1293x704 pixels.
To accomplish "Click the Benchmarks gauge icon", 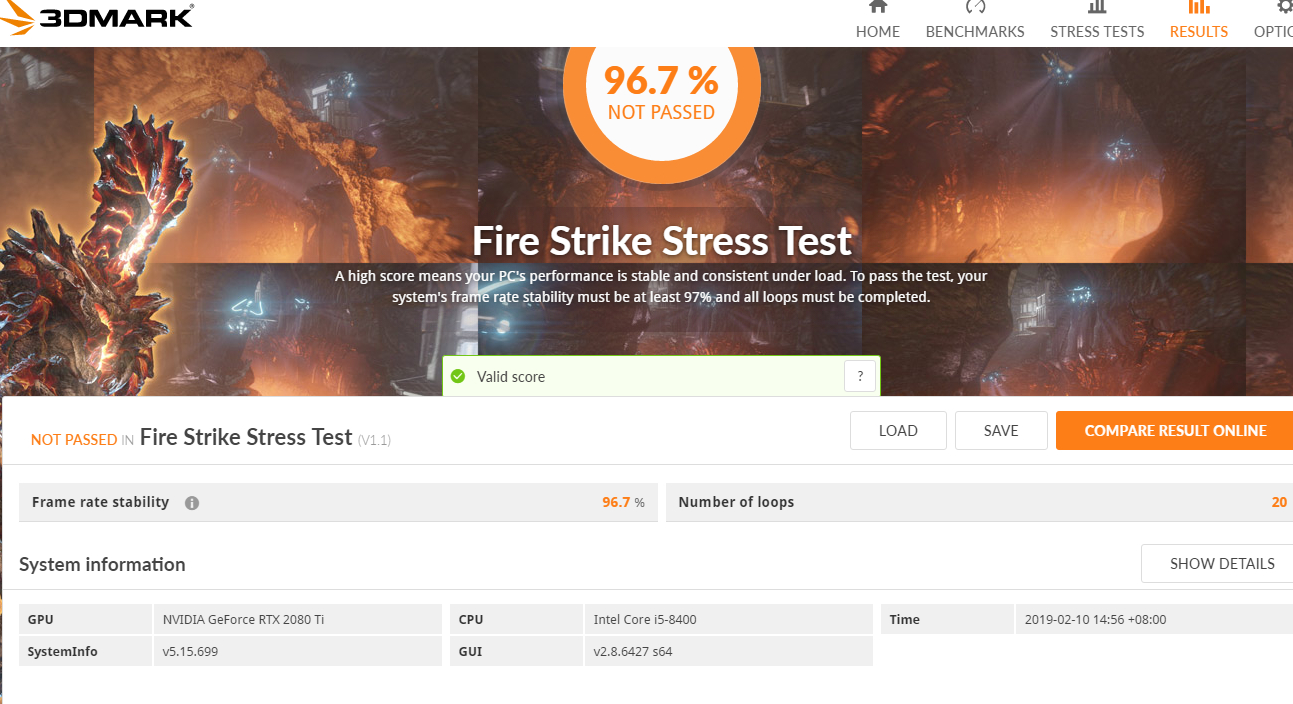I will click(975, 6).
